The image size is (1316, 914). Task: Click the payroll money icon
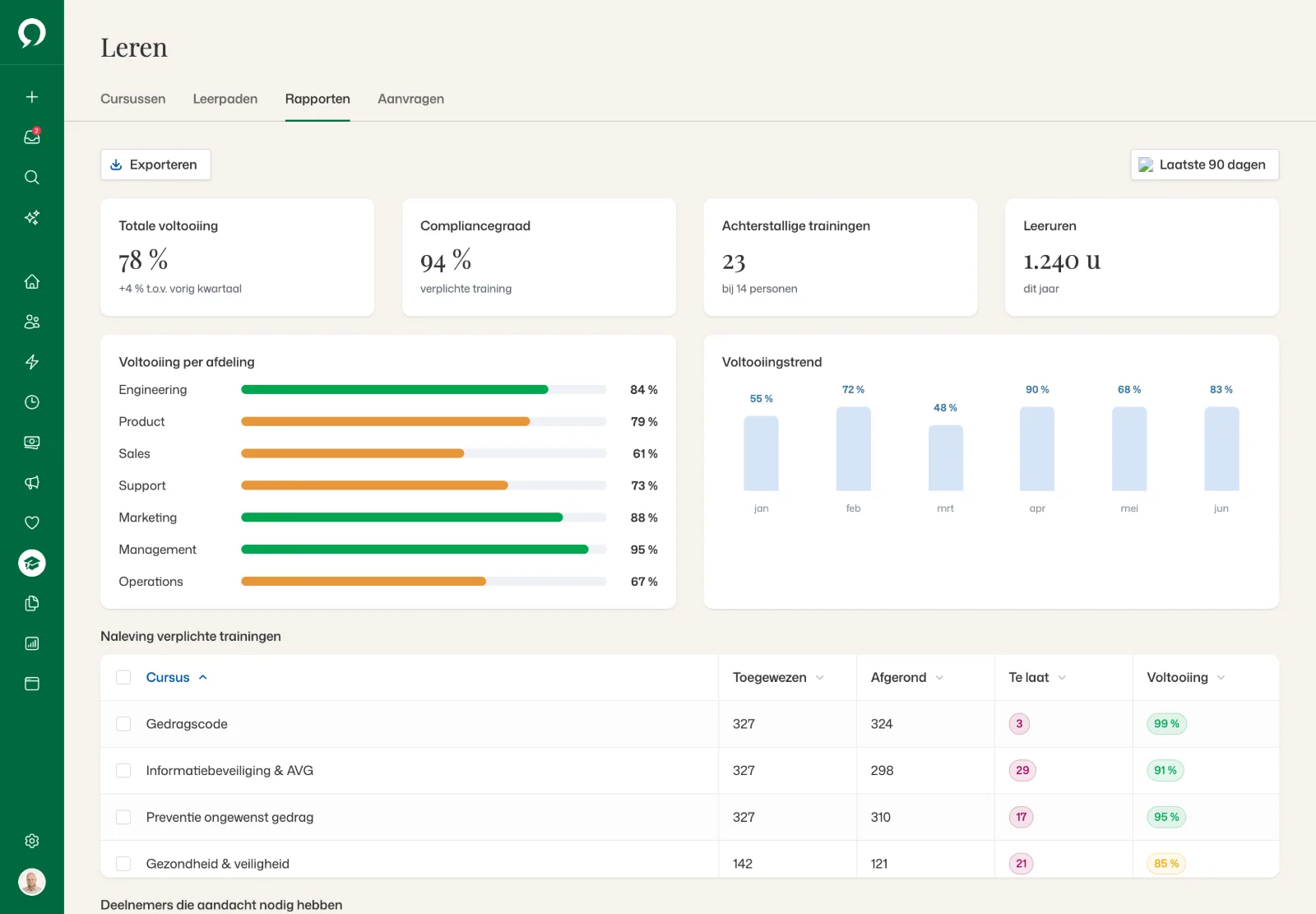(x=32, y=443)
